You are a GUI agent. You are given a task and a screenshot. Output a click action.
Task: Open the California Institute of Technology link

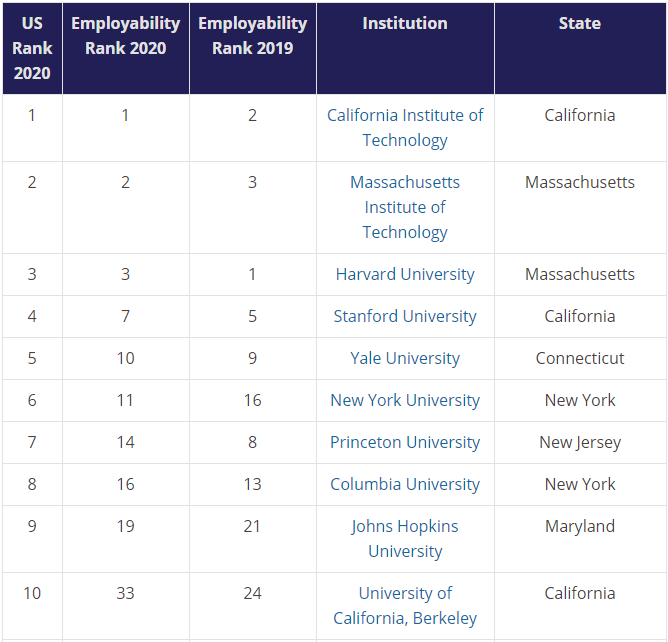click(405, 127)
